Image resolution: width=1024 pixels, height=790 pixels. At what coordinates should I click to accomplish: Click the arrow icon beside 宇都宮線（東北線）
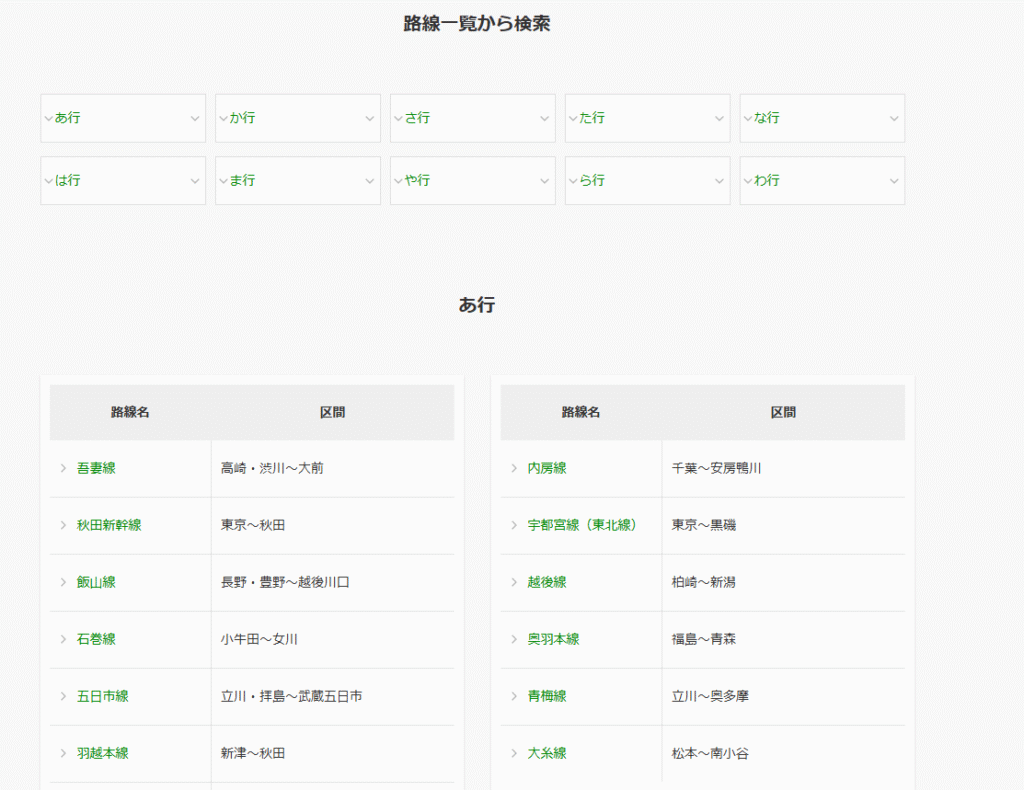[514, 525]
